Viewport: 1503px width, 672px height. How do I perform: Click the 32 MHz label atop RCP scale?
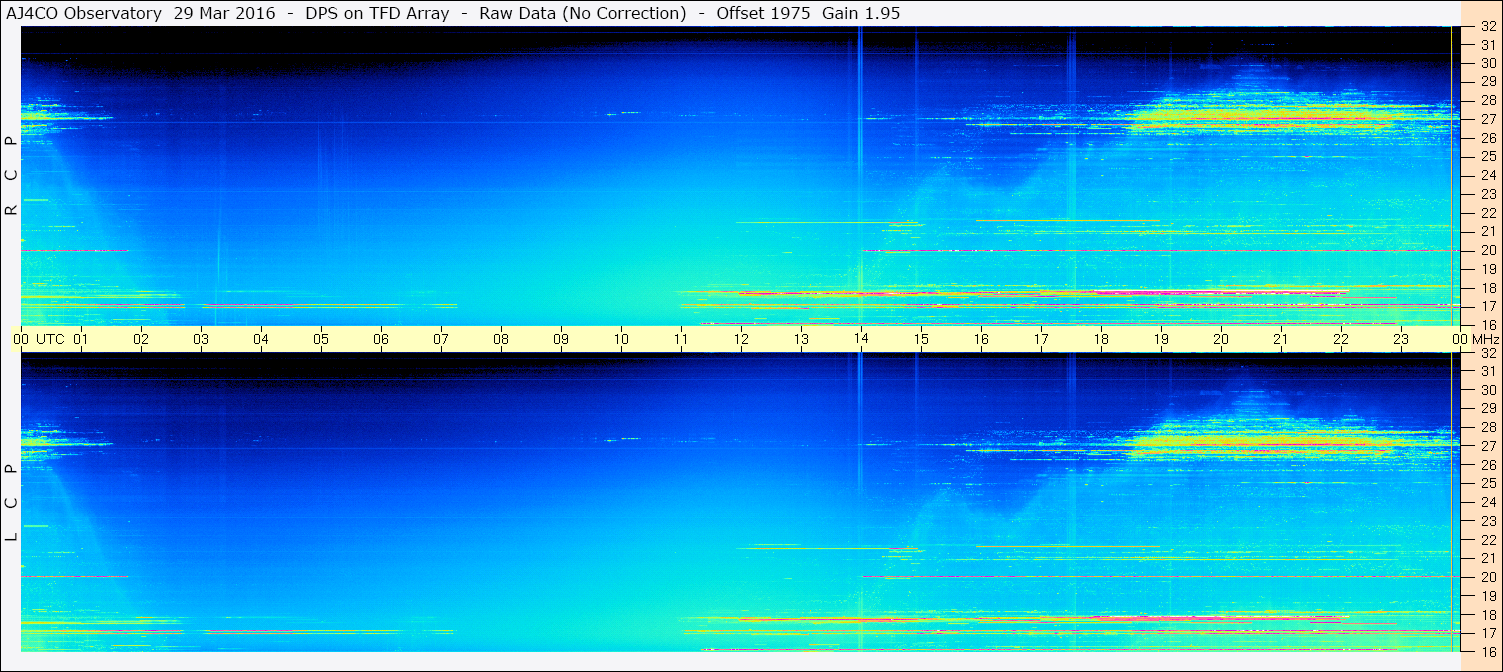tap(1487, 27)
